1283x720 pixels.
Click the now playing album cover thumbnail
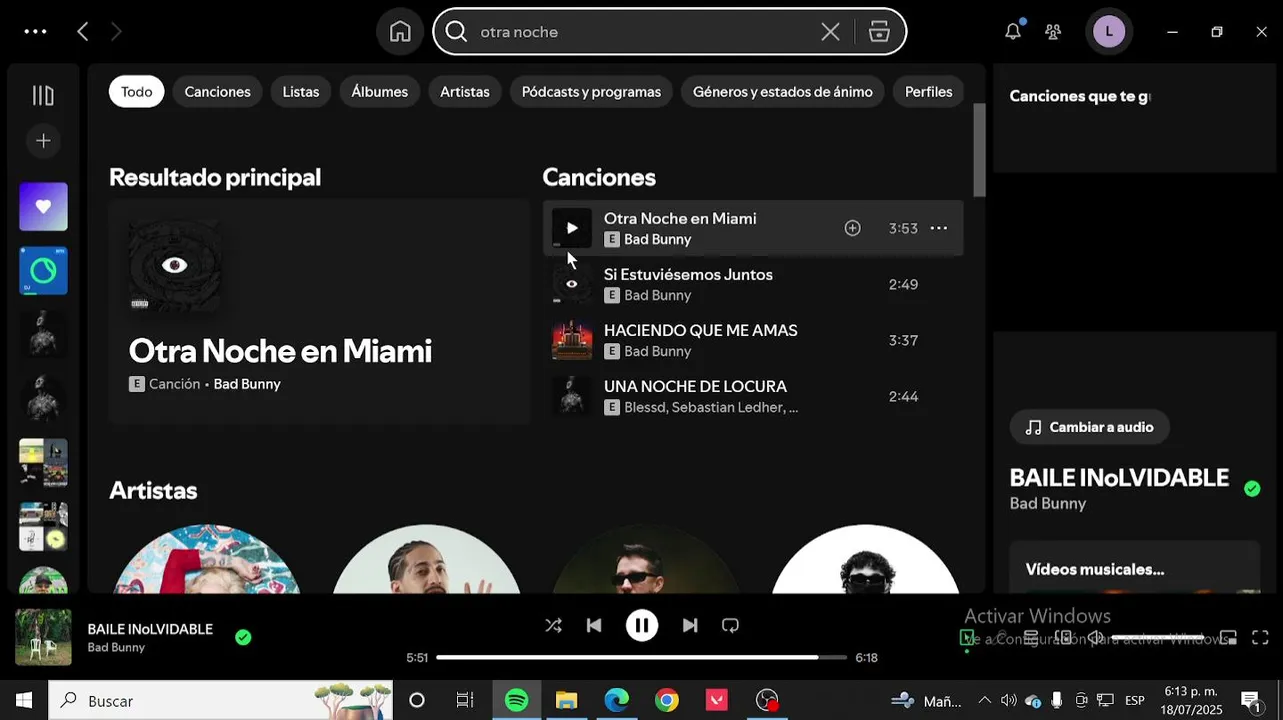coord(43,637)
